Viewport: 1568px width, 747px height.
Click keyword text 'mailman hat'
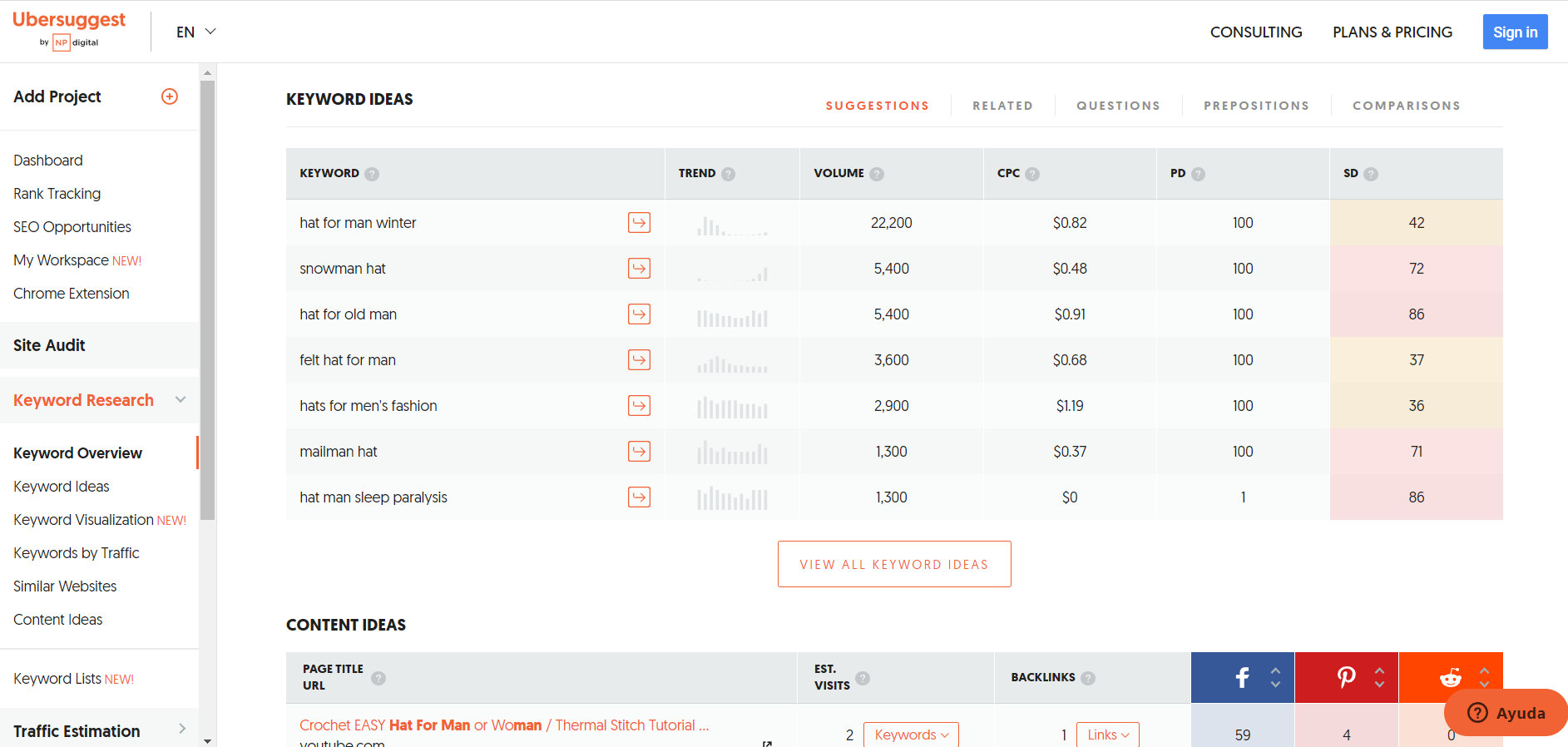point(339,452)
